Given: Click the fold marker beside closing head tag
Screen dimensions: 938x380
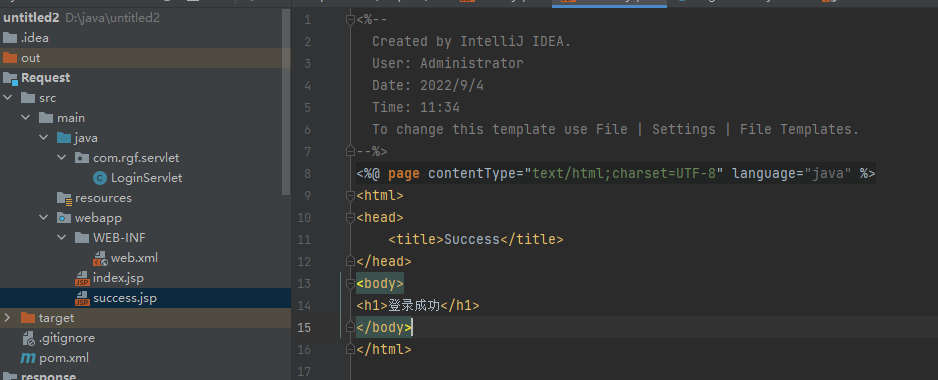Looking at the screenshot, I should 351,262.
